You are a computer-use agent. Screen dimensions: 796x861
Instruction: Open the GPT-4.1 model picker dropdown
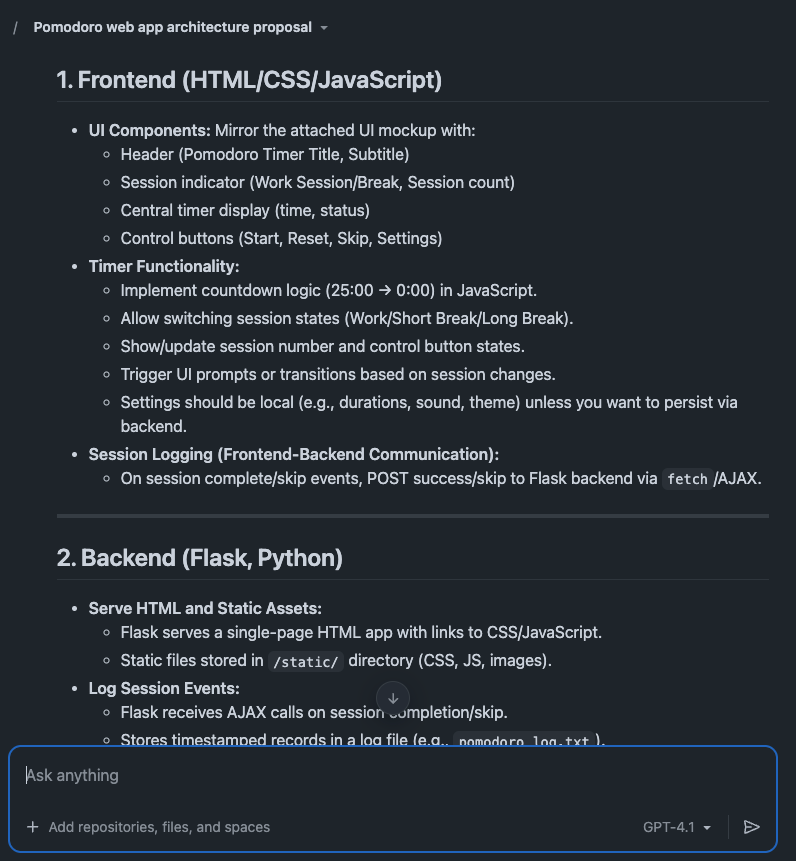678,827
